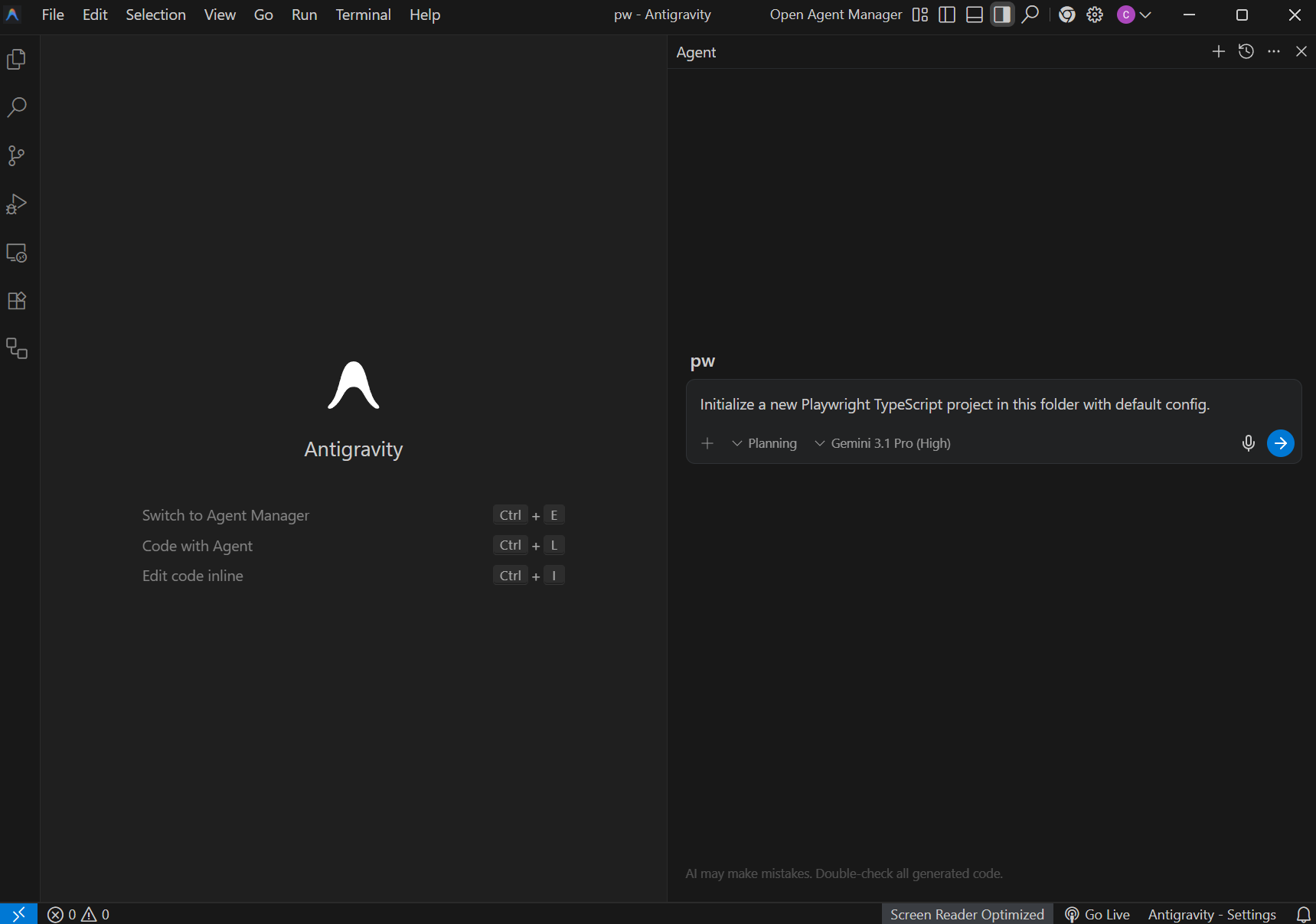Open the Search view in activity bar
The height and width of the screenshot is (924, 1316).
17,107
